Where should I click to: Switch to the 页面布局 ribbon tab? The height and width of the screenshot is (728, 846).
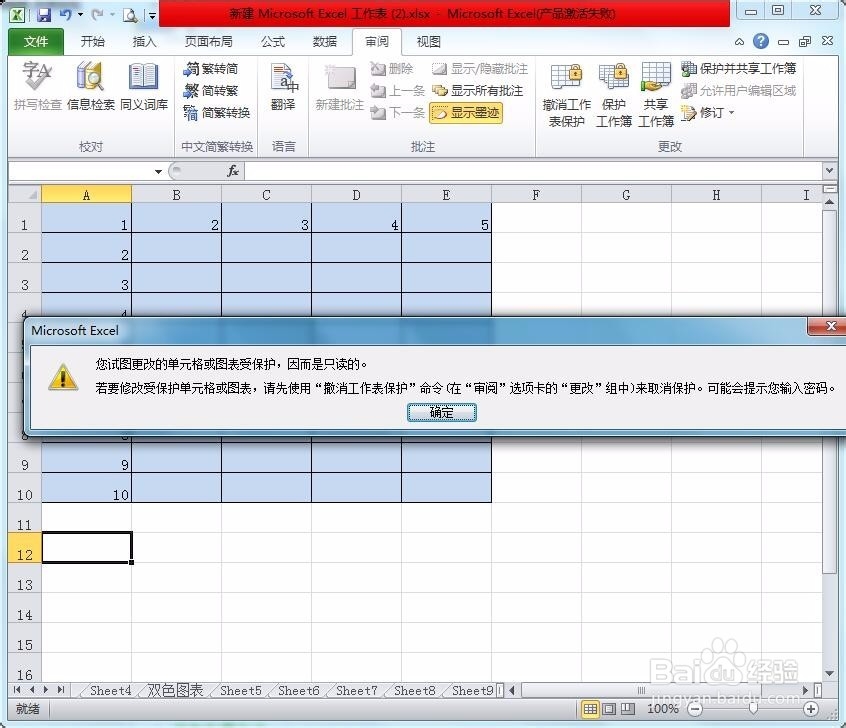208,42
